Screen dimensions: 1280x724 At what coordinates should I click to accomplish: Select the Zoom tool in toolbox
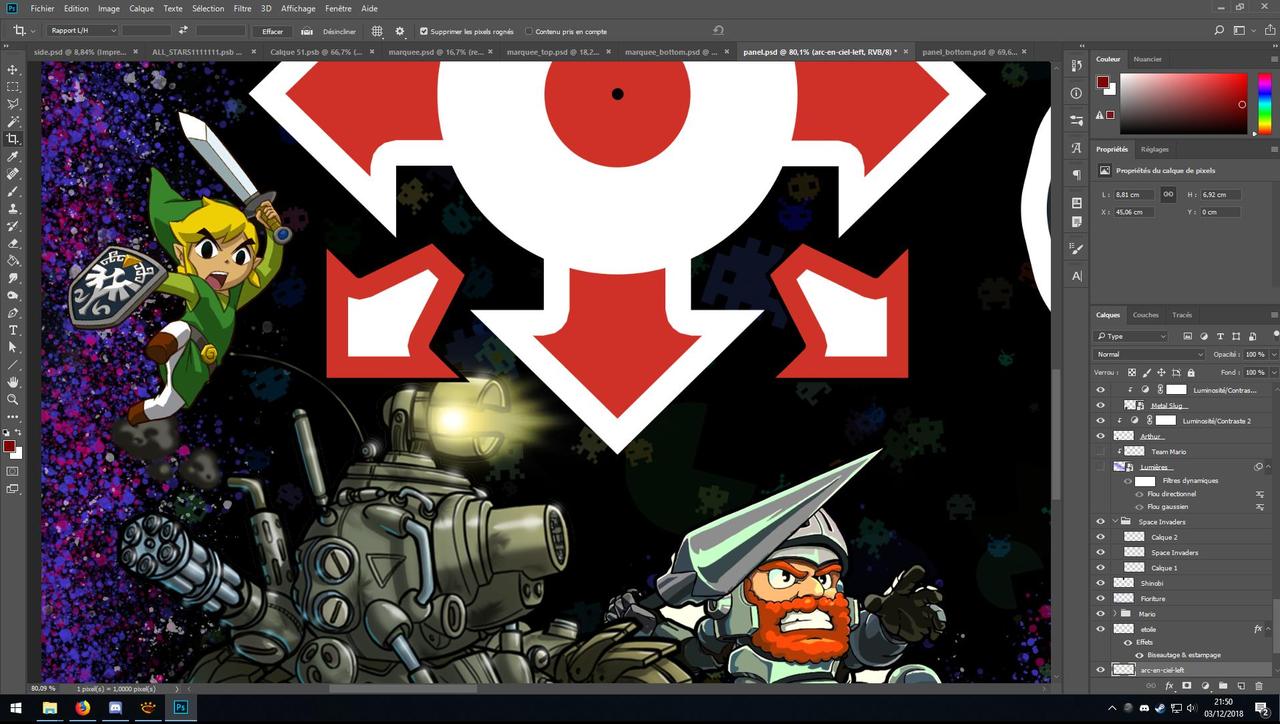point(13,399)
